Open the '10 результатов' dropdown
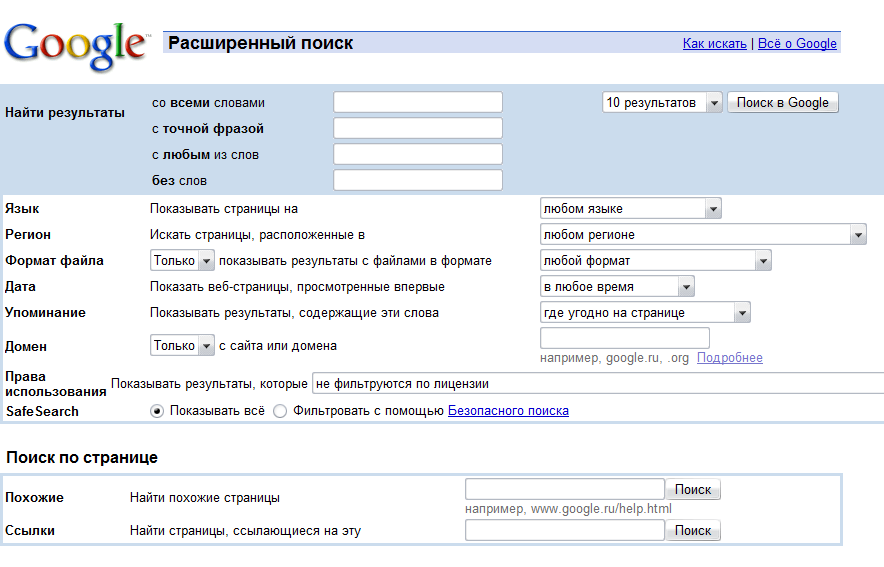Screen dimensions: 884x567 pyautogui.click(x=662, y=103)
